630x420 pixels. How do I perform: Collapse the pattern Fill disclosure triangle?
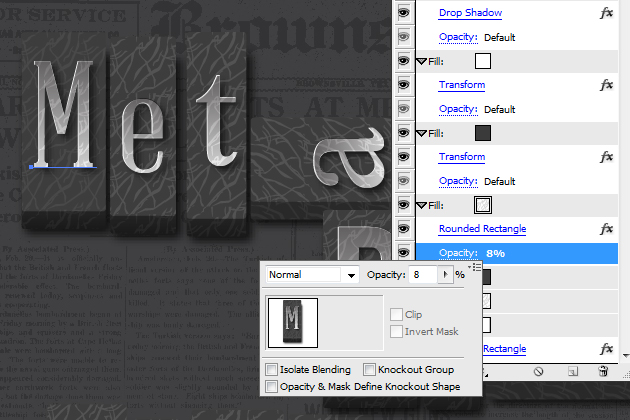pyautogui.click(x=421, y=205)
